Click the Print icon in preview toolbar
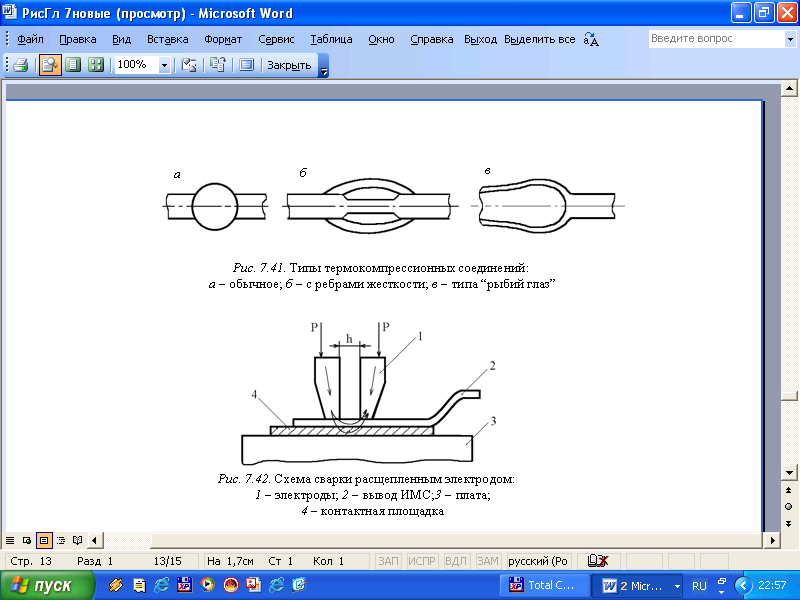 pos(21,65)
